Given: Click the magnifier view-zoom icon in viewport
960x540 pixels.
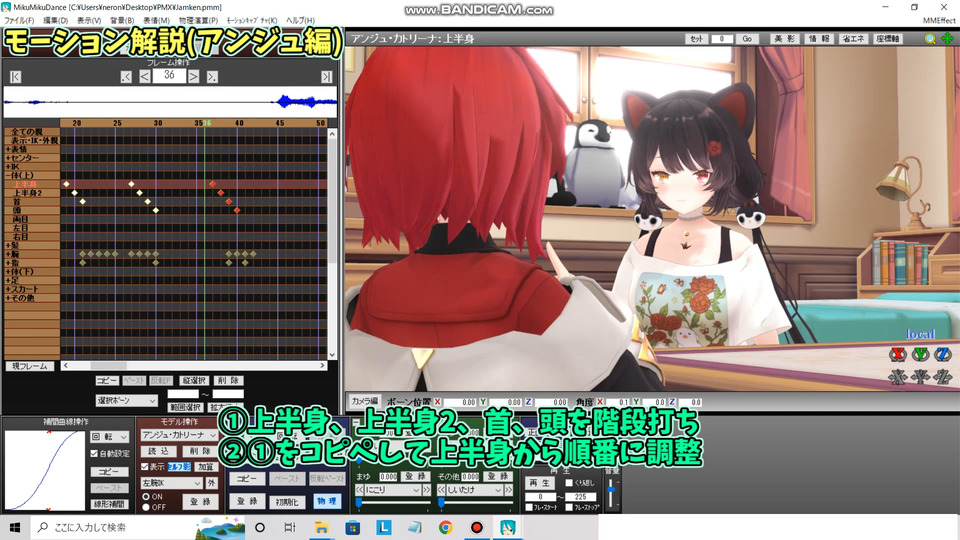Looking at the screenshot, I should [x=930, y=39].
